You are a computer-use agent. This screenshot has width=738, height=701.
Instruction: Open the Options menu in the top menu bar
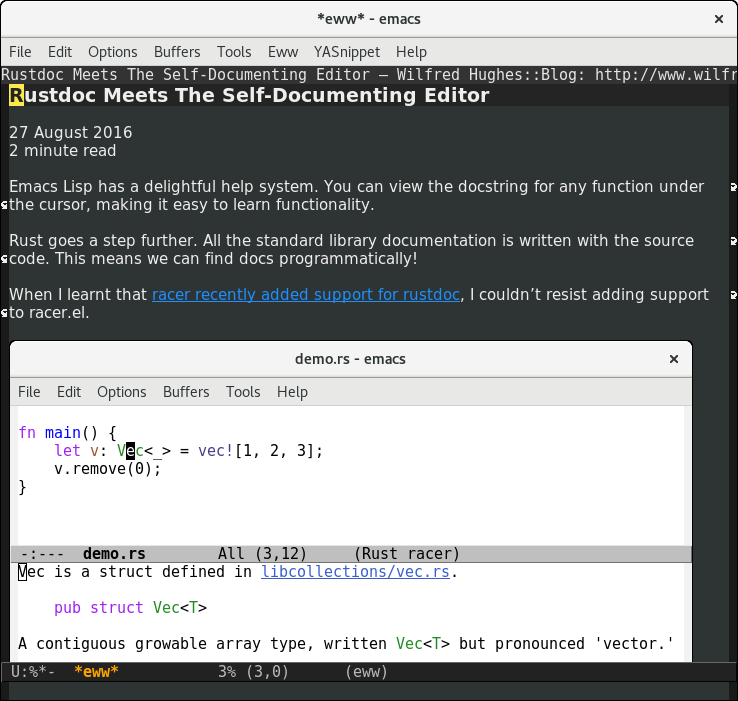coord(113,52)
